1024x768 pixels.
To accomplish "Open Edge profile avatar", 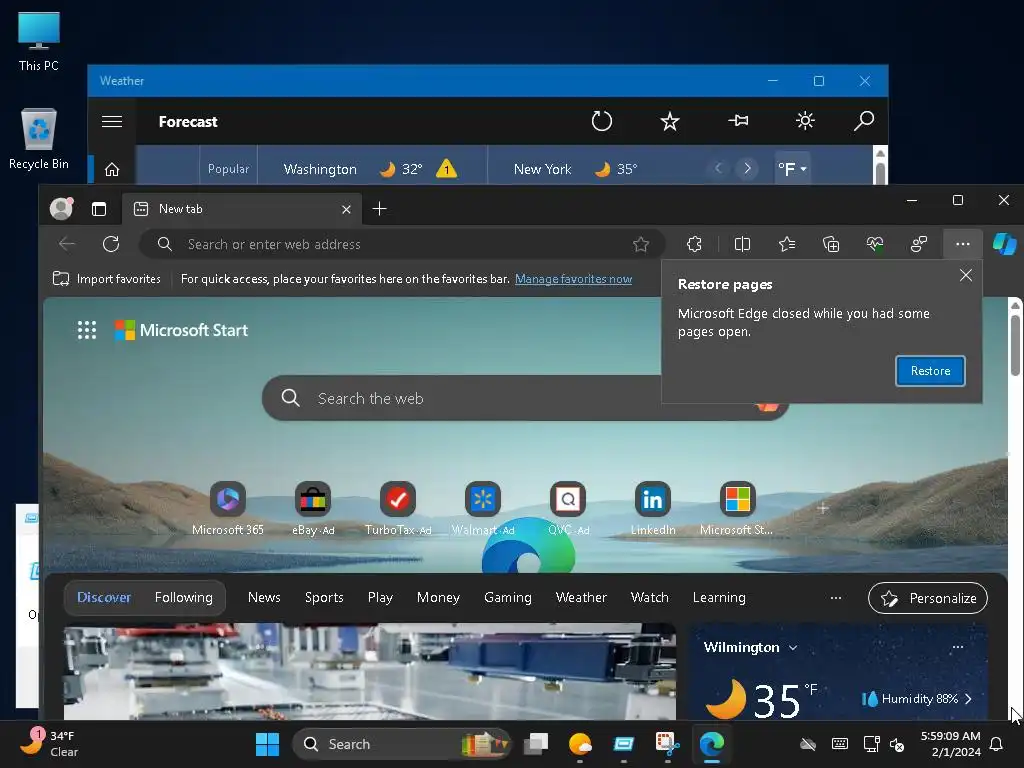I will click(61, 208).
